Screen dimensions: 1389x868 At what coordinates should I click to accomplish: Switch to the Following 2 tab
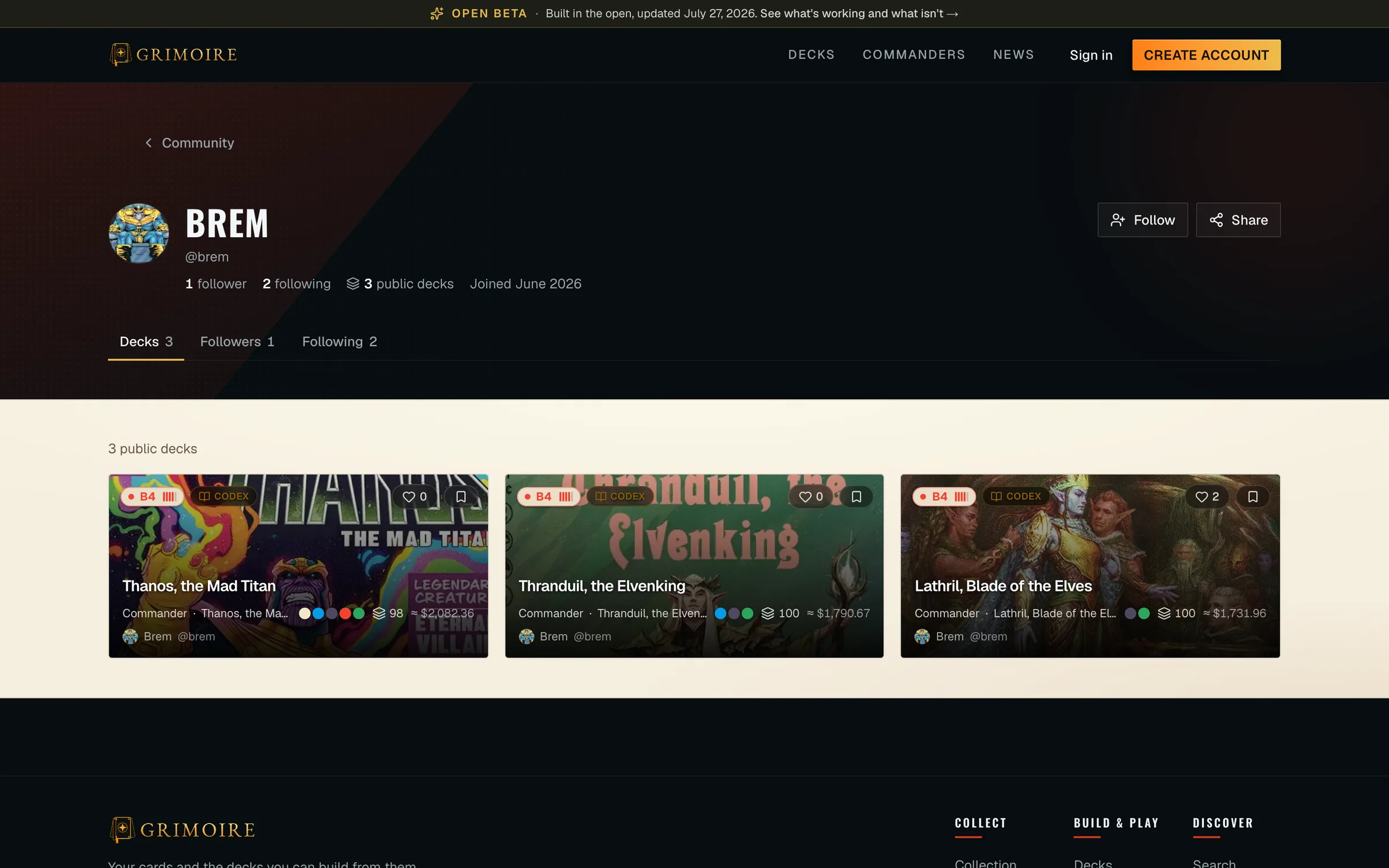pyautogui.click(x=340, y=341)
